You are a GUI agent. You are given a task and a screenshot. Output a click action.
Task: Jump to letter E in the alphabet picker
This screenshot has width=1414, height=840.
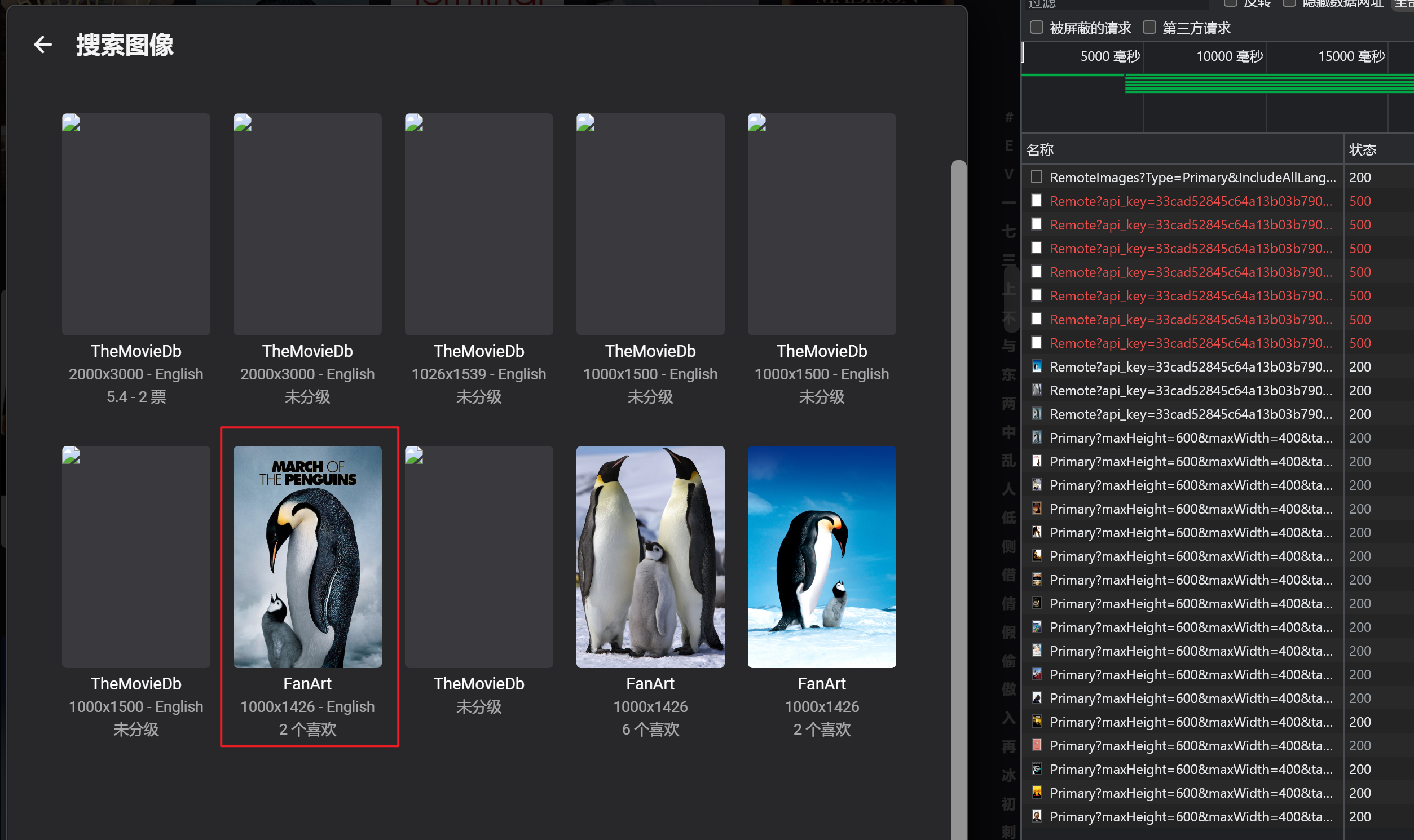tap(1009, 145)
